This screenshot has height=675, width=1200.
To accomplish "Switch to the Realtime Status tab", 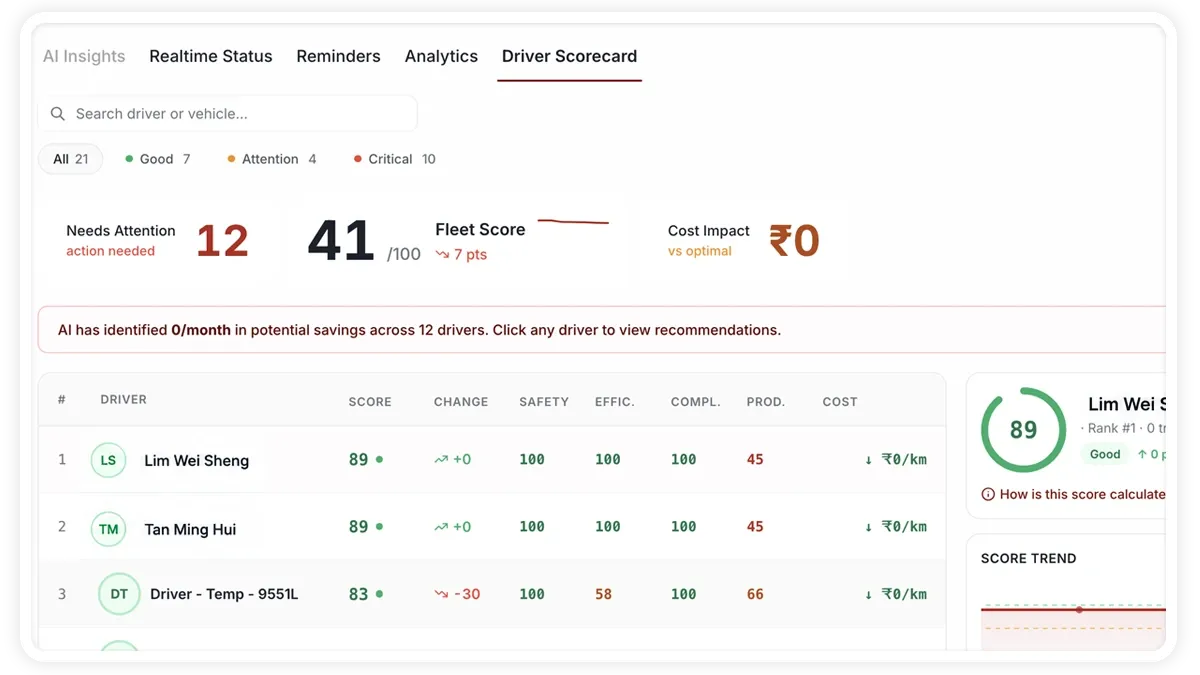I will pos(211,56).
